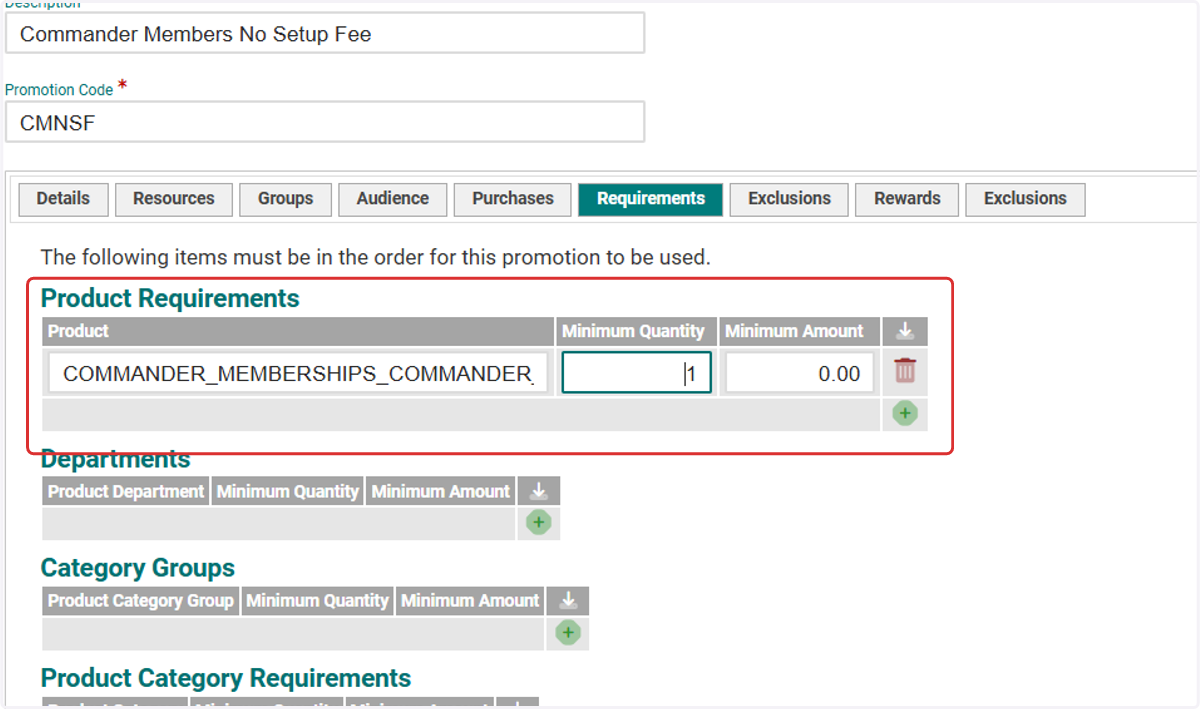Click the Product Requirements heading
1200x709 pixels.
click(170, 298)
